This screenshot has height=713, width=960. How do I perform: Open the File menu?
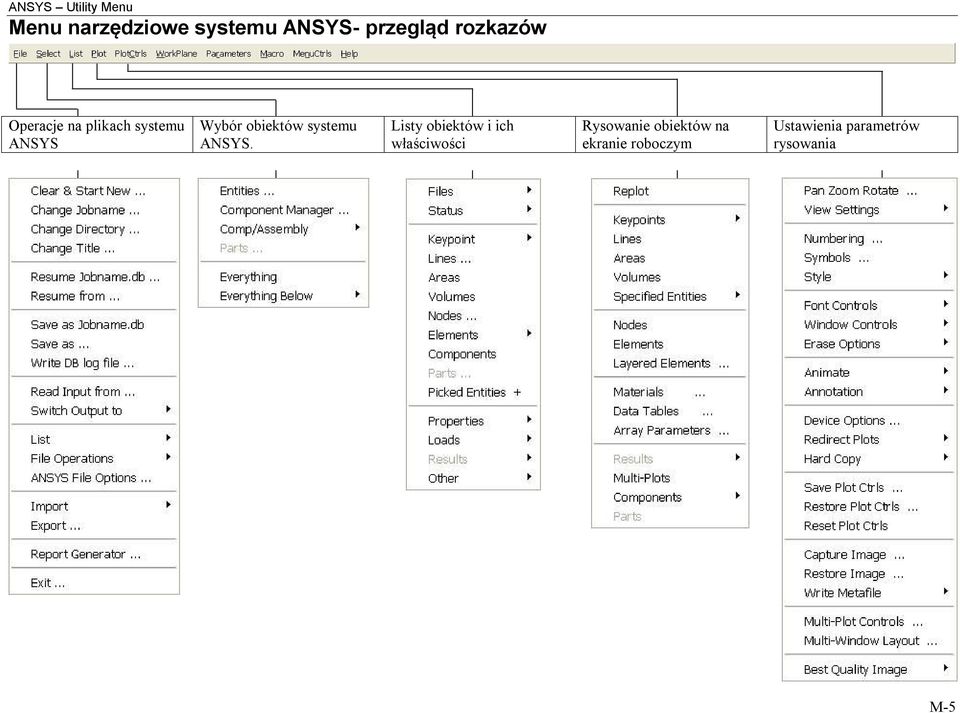click(x=20, y=54)
